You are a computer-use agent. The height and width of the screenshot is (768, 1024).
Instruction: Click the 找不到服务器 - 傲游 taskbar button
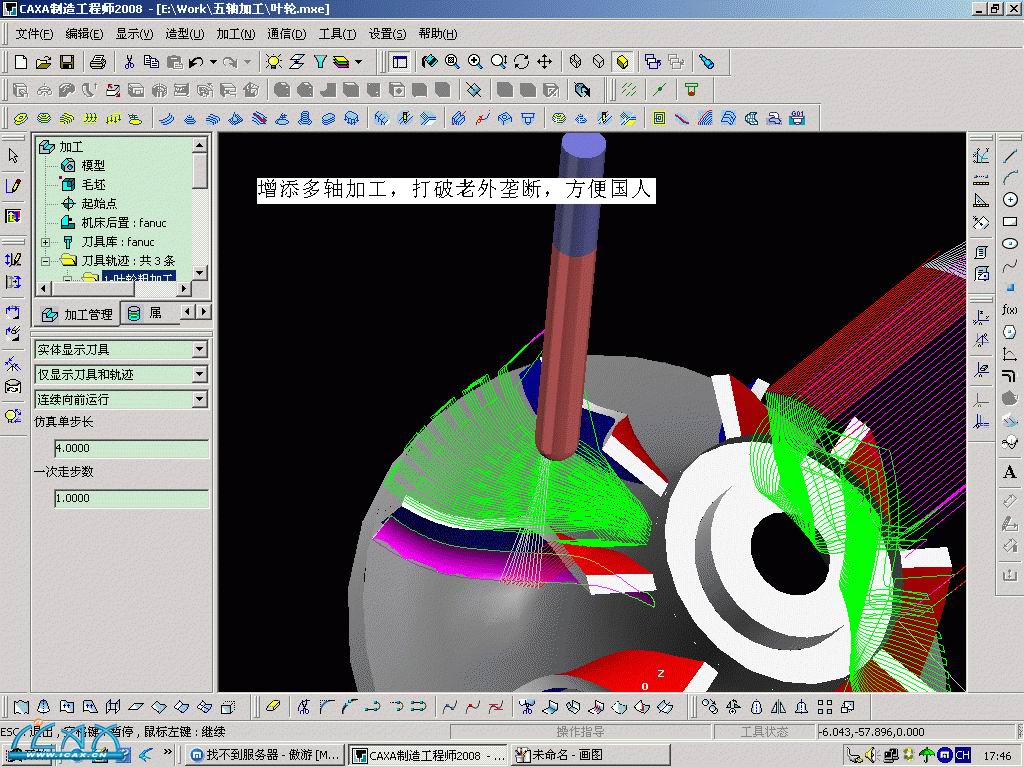pyautogui.click(x=265, y=755)
